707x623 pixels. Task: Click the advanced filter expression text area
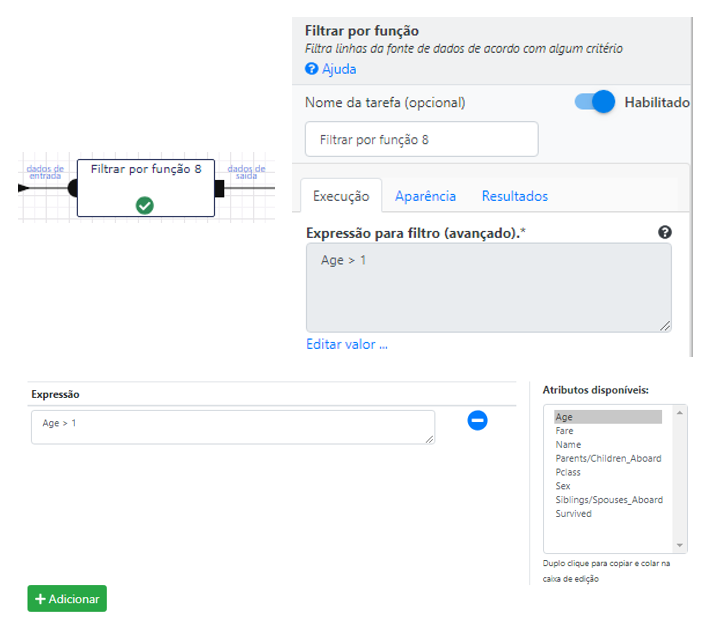coord(489,288)
